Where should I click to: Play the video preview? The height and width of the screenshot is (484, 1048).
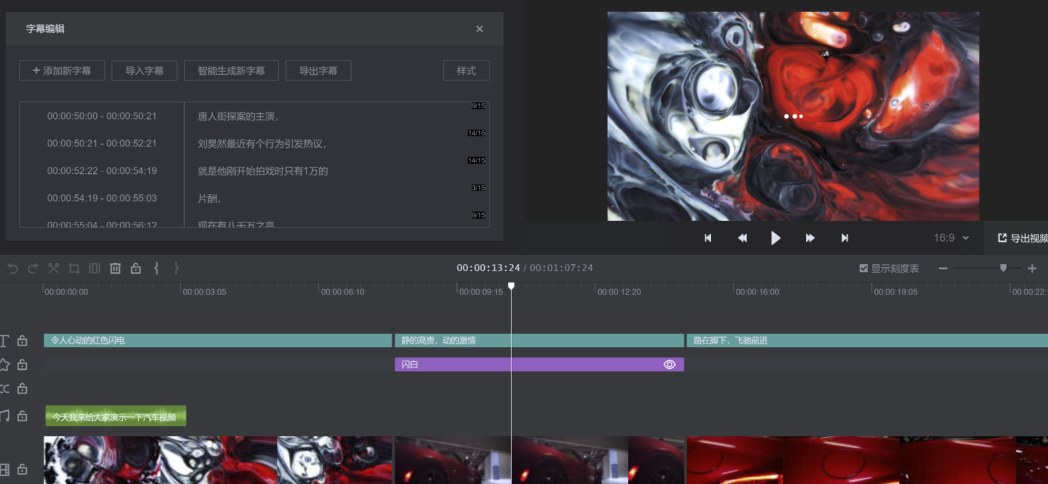[775, 238]
